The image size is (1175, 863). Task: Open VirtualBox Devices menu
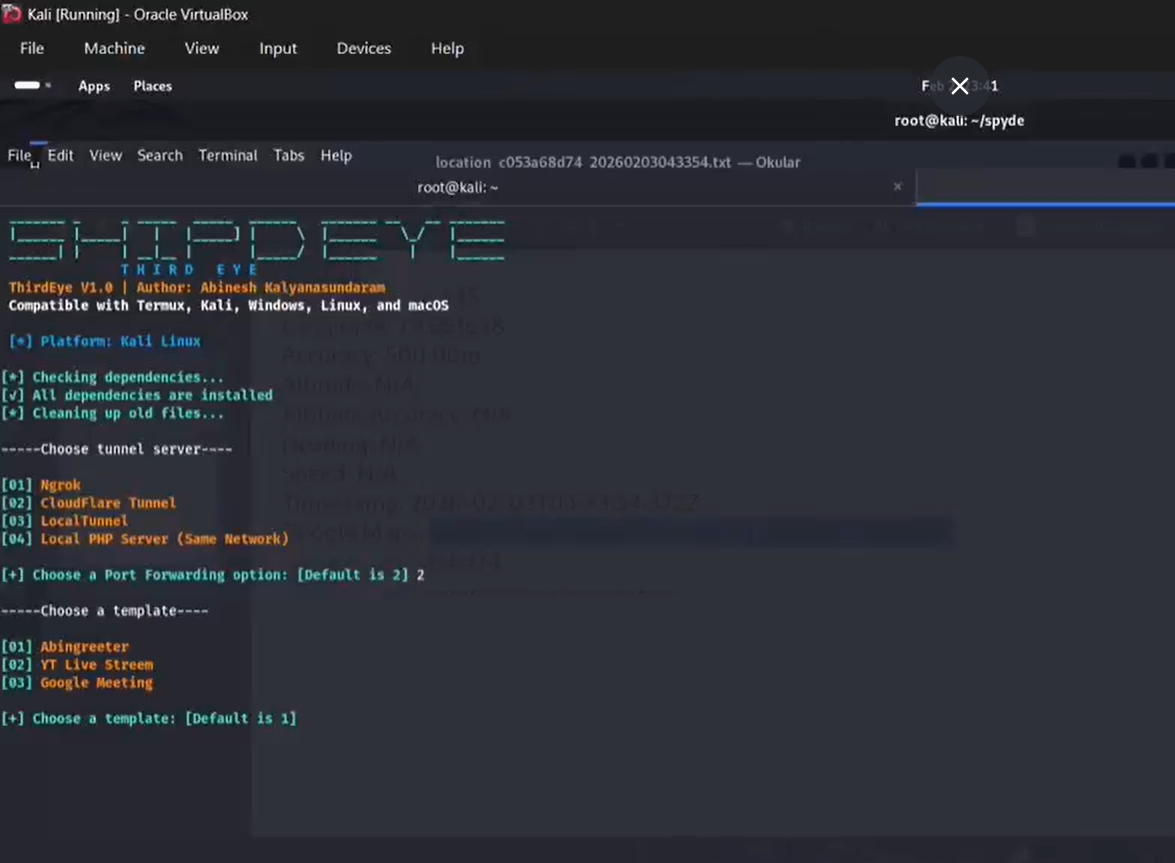[x=363, y=48]
